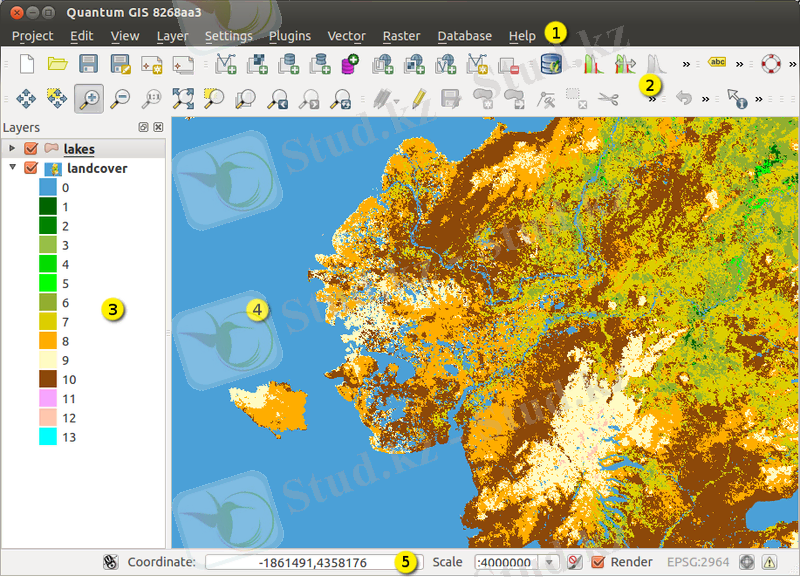Image resolution: width=800 pixels, height=577 pixels.
Task: Click the brown color swatch for class 10
Action: [x=48, y=380]
